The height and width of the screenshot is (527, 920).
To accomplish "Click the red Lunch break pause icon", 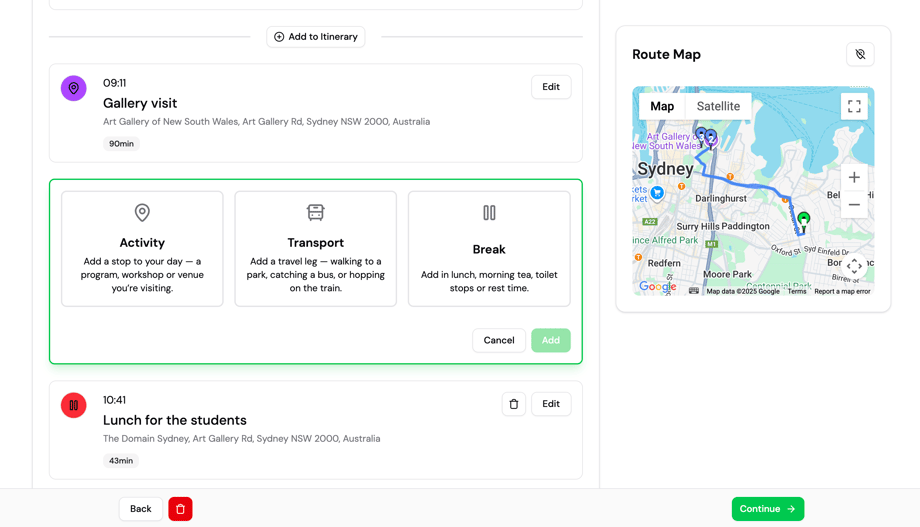I will coord(74,405).
